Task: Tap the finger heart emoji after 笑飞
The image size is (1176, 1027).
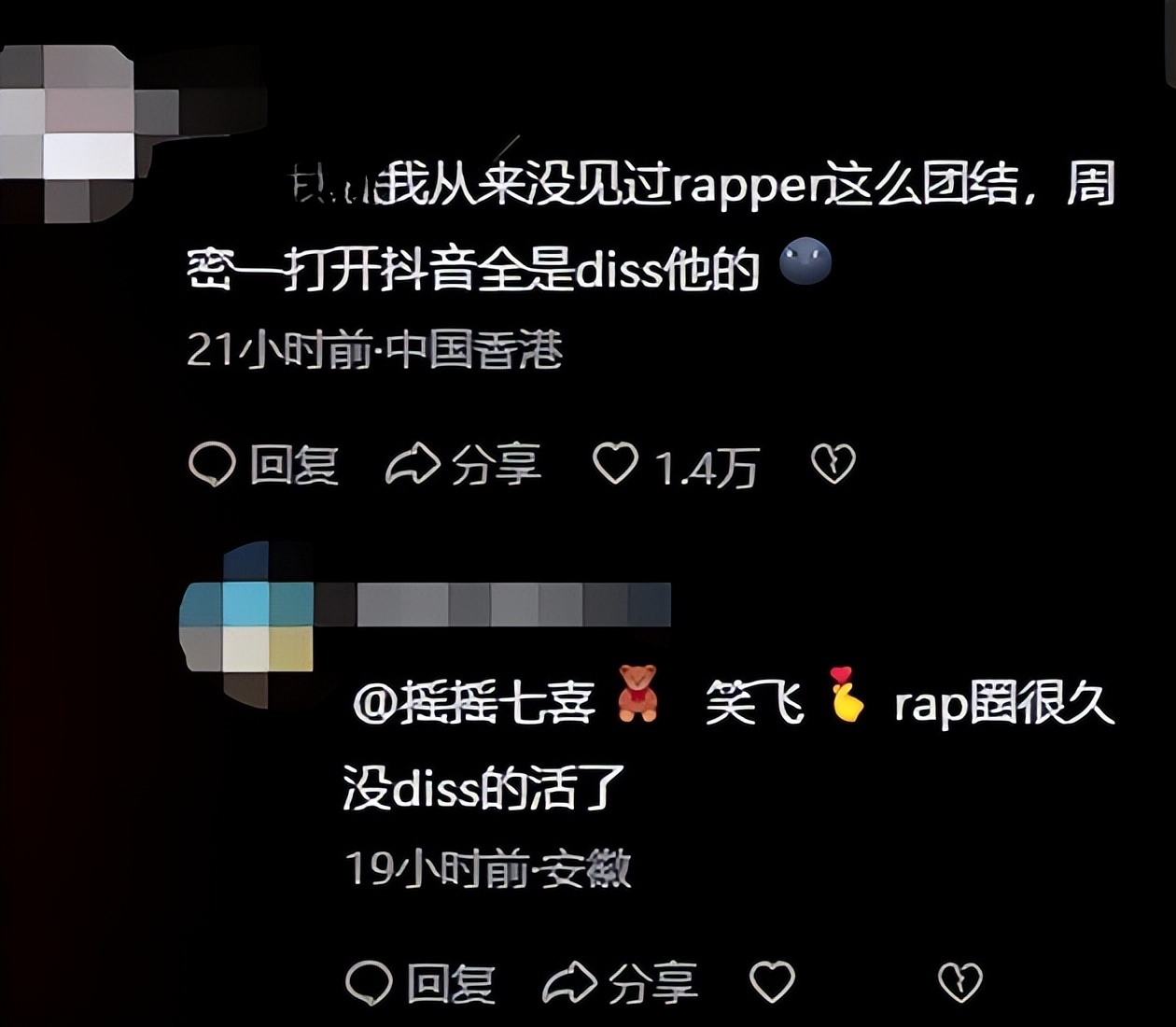Action: tap(847, 693)
